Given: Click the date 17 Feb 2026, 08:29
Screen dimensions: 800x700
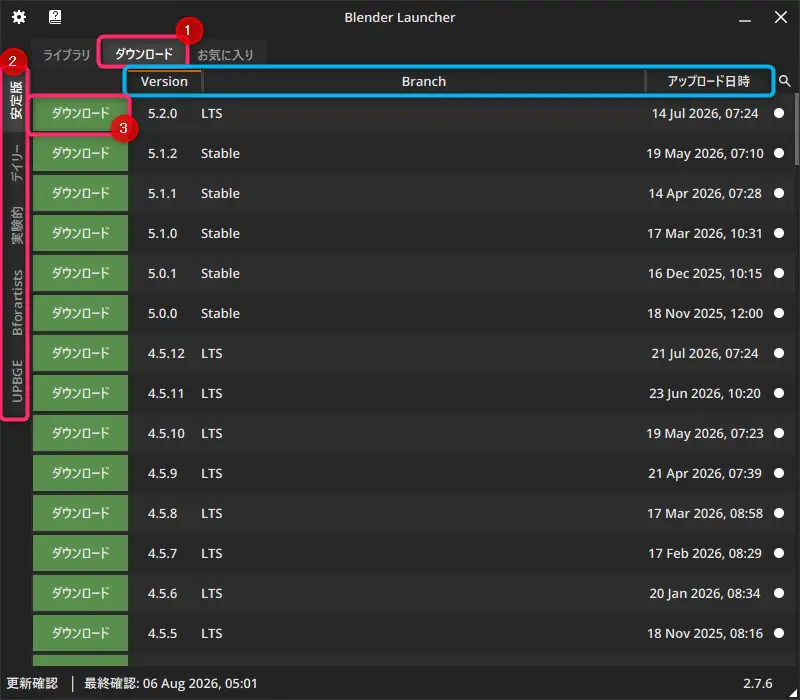Looking at the screenshot, I should (705, 553).
